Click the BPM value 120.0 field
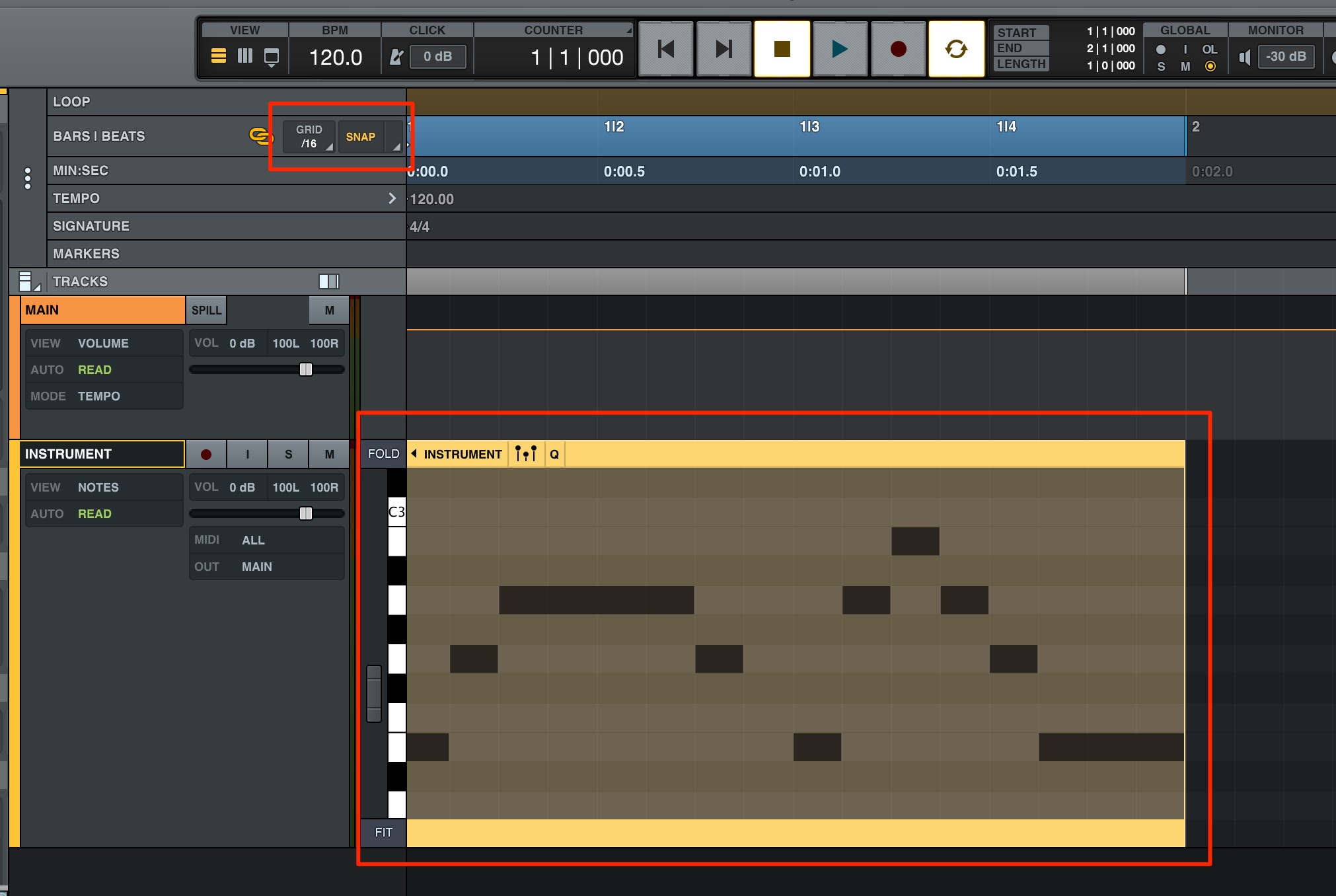 tap(336, 57)
